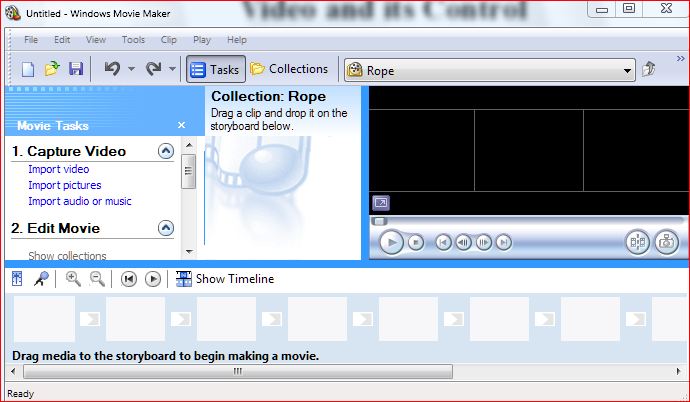Open the Tools menu
Screen dimensions: 690x402
coord(133,40)
